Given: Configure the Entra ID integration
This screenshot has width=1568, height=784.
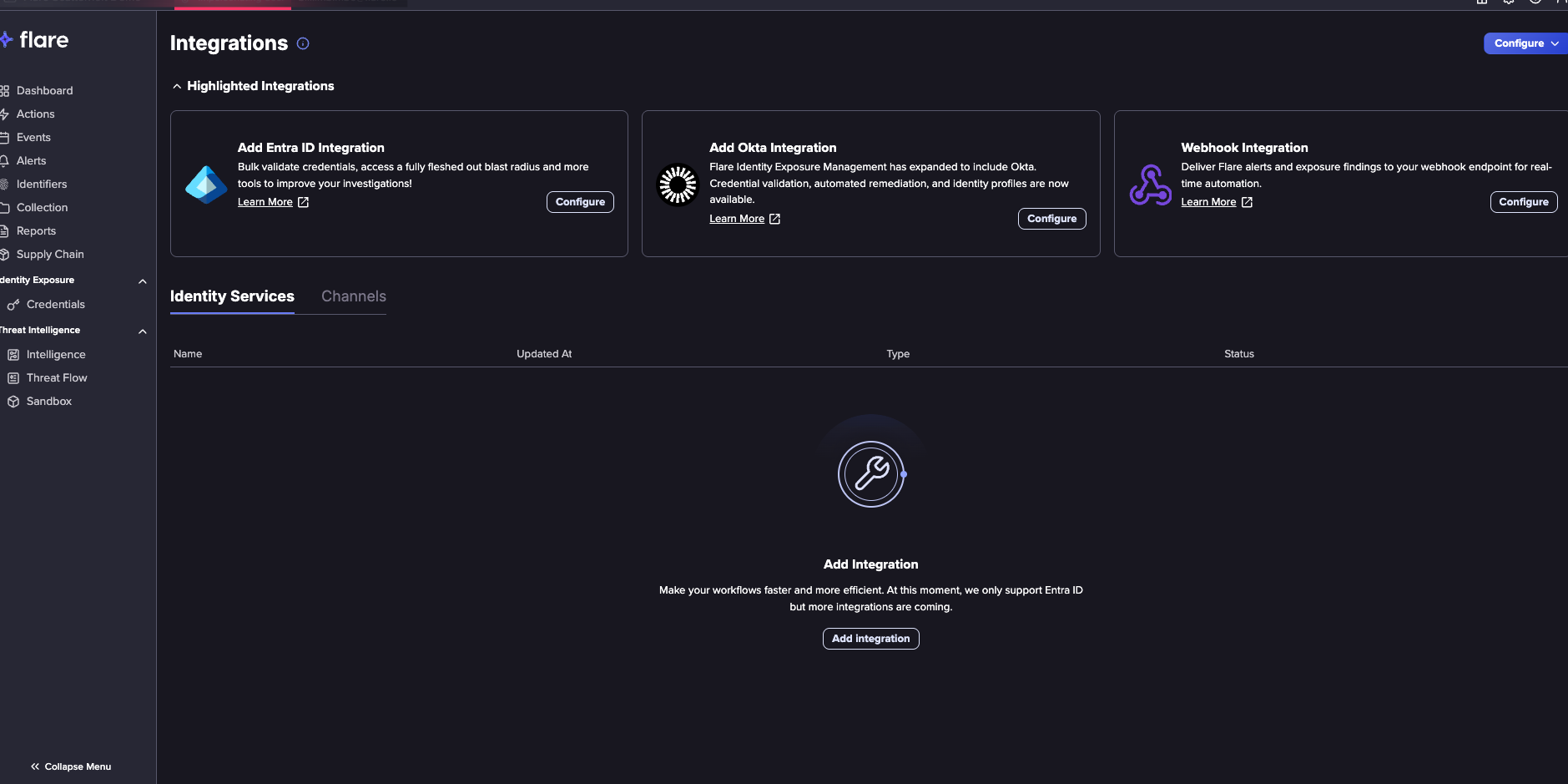Looking at the screenshot, I should pos(580,202).
